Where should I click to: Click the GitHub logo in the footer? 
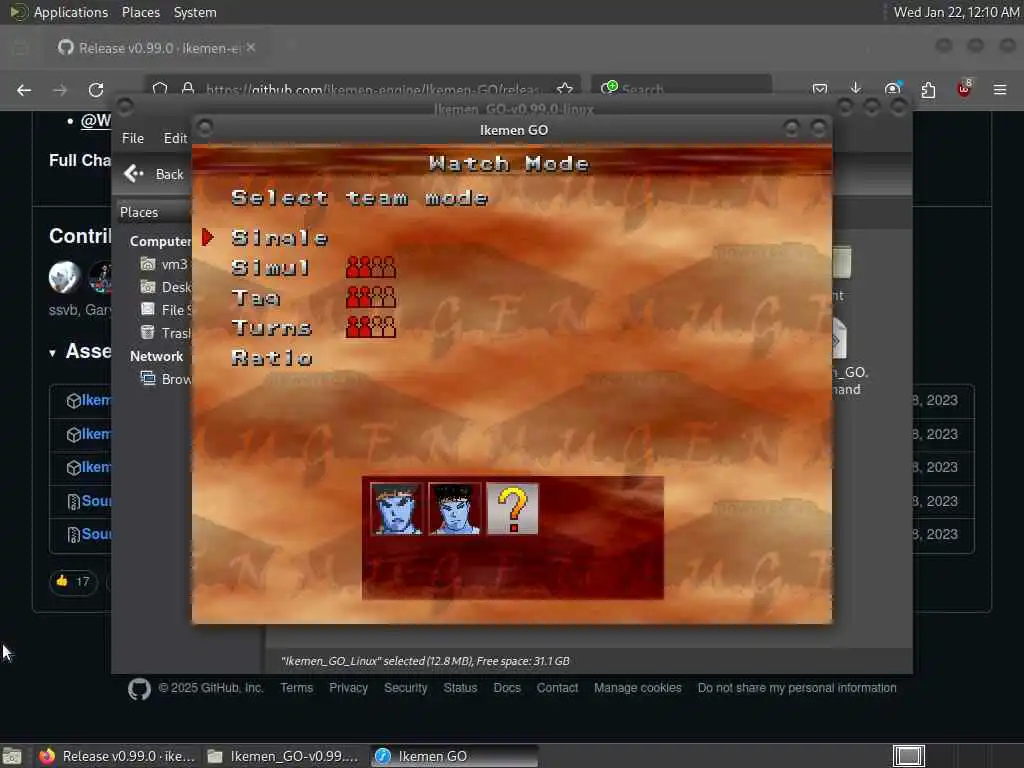pos(139,689)
